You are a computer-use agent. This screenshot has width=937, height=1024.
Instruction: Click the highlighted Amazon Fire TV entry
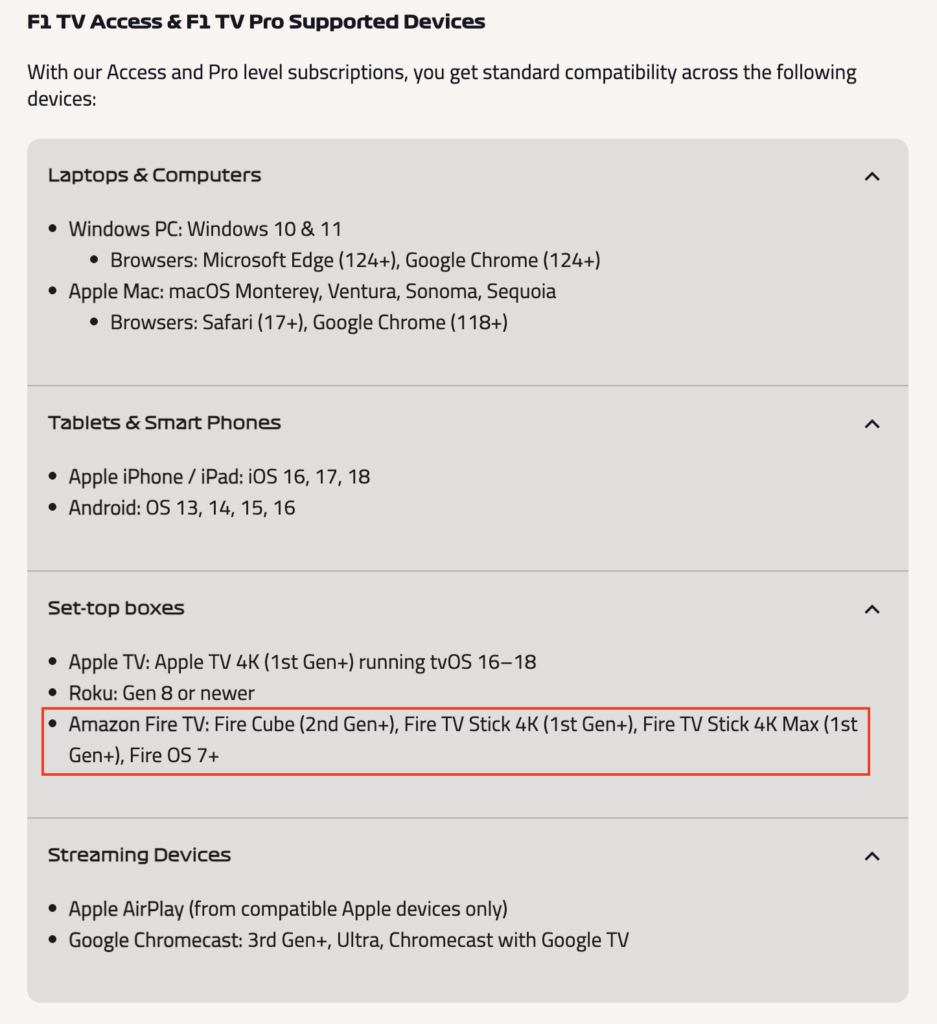tap(455, 740)
